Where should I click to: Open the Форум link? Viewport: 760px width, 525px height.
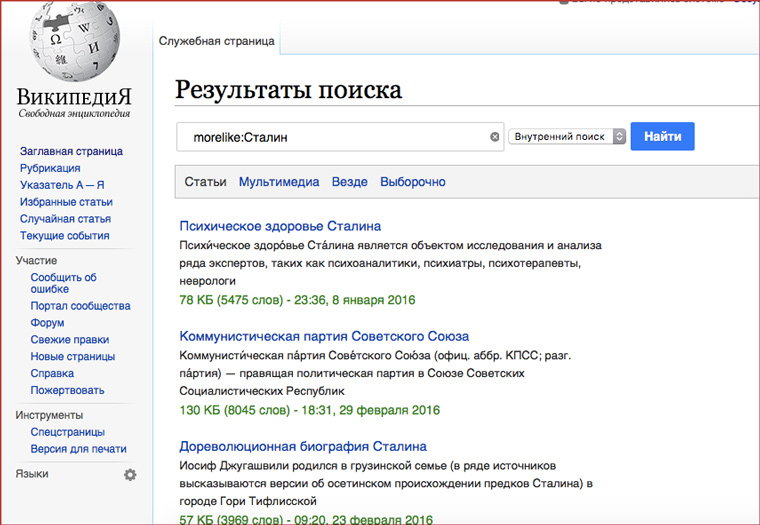click(47, 323)
